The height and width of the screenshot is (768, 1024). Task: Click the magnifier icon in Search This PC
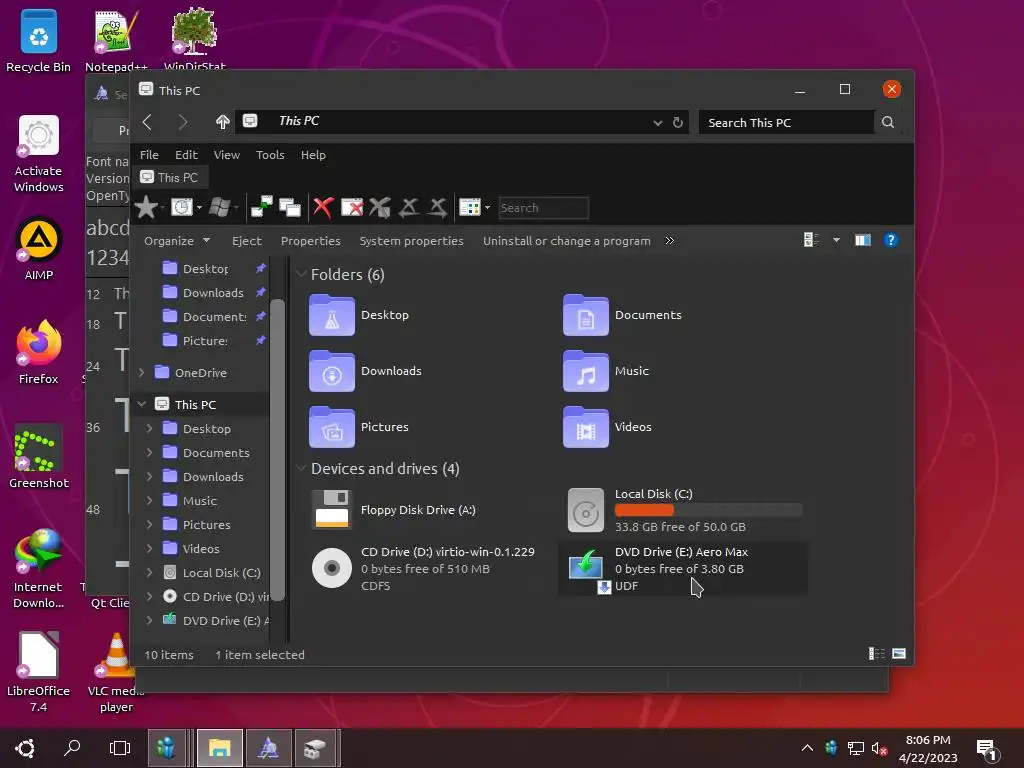point(888,122)
